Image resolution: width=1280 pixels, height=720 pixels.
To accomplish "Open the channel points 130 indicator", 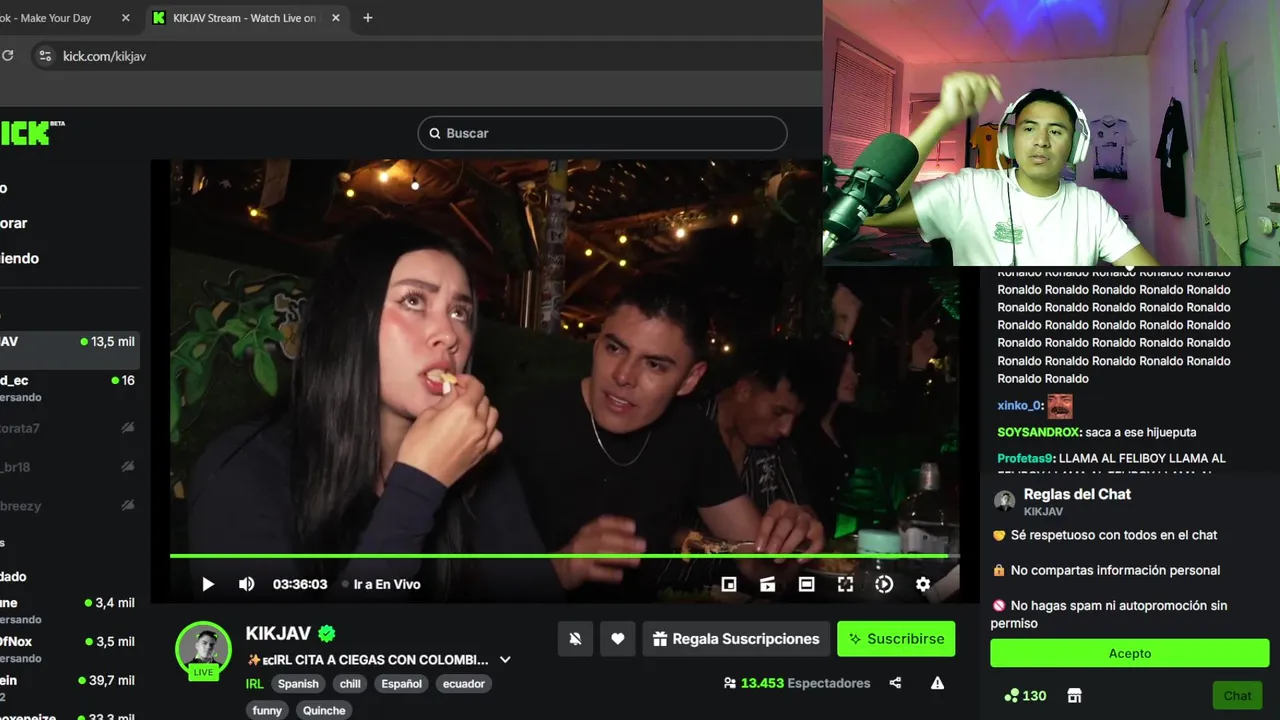I will click(x=1025, y=696).
